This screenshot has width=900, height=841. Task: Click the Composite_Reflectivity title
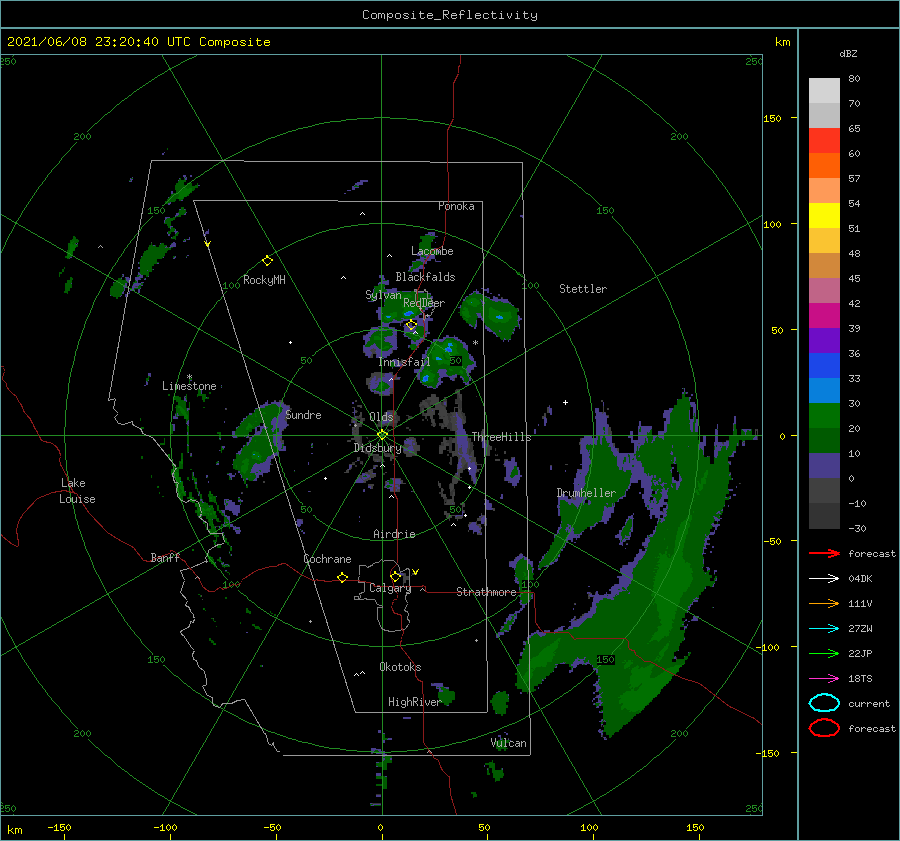point(450,15)
